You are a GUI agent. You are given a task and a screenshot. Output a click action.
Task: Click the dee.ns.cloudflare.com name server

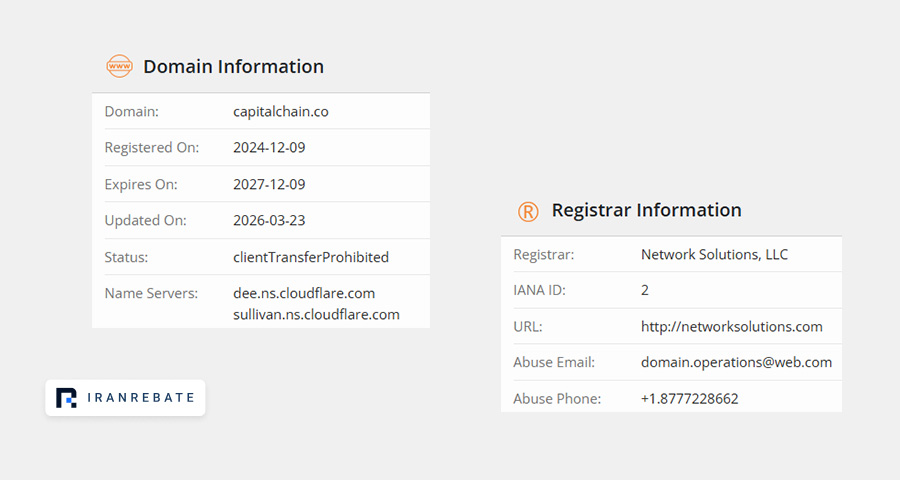click(x=304, y=293)
